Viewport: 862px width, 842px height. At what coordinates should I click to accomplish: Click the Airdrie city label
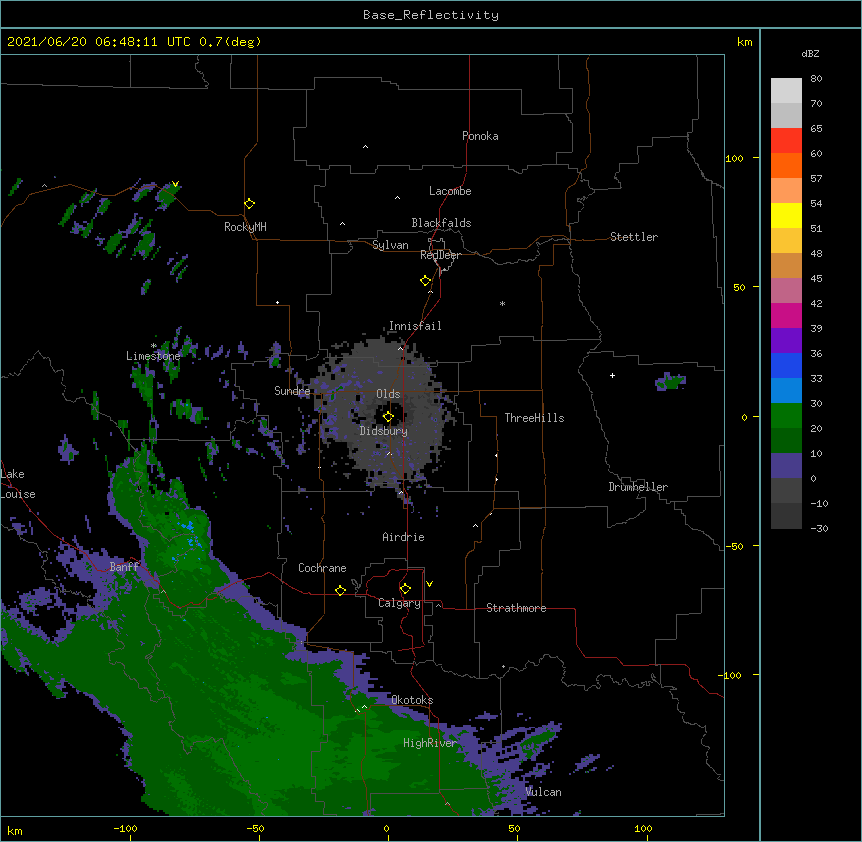click(x=404, y=537)
